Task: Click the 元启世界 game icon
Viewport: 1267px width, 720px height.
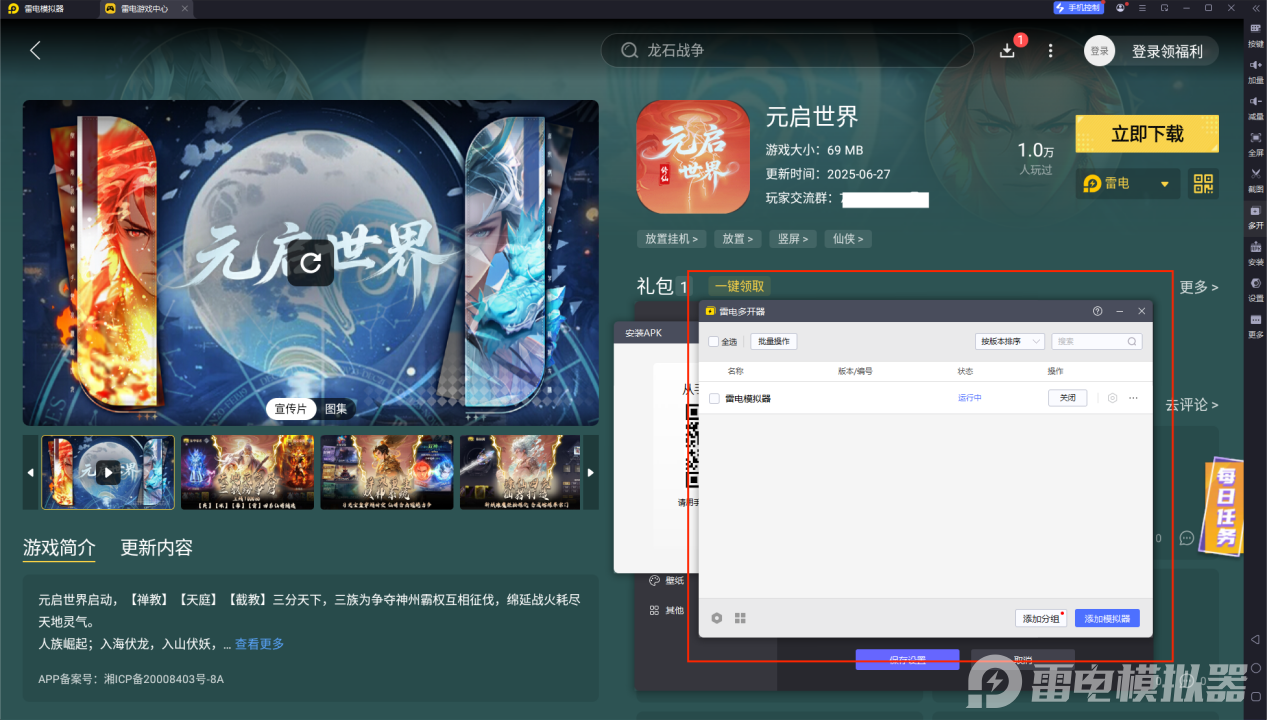Action: click(693, 157)
